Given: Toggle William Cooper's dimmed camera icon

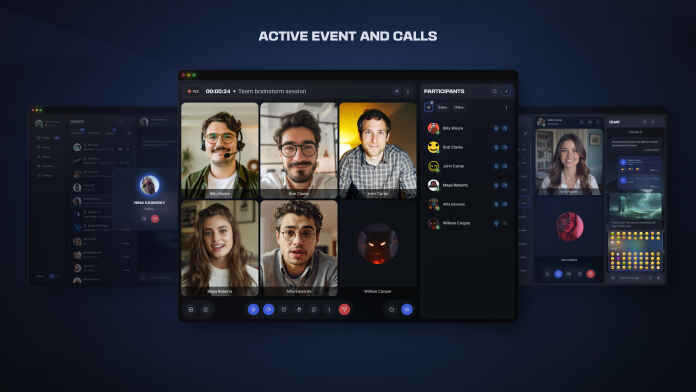Looking at the screenshot, I should tap(505, 223).
